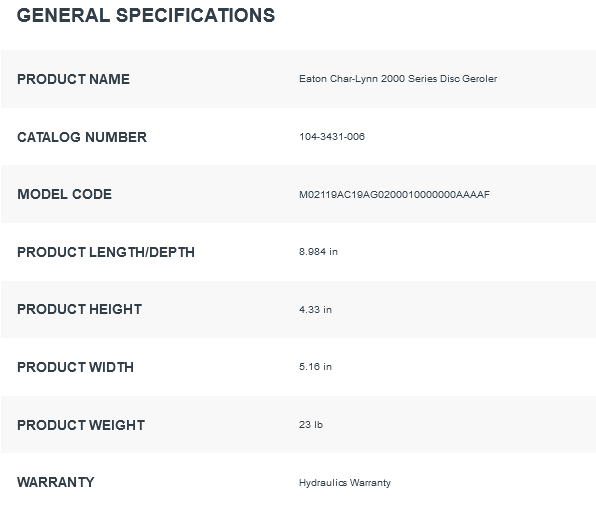The height and width of the screenshot is (510, 596).
Task: Select the PRODUCT WEIGHT label
Action: [x=81, y=425]
